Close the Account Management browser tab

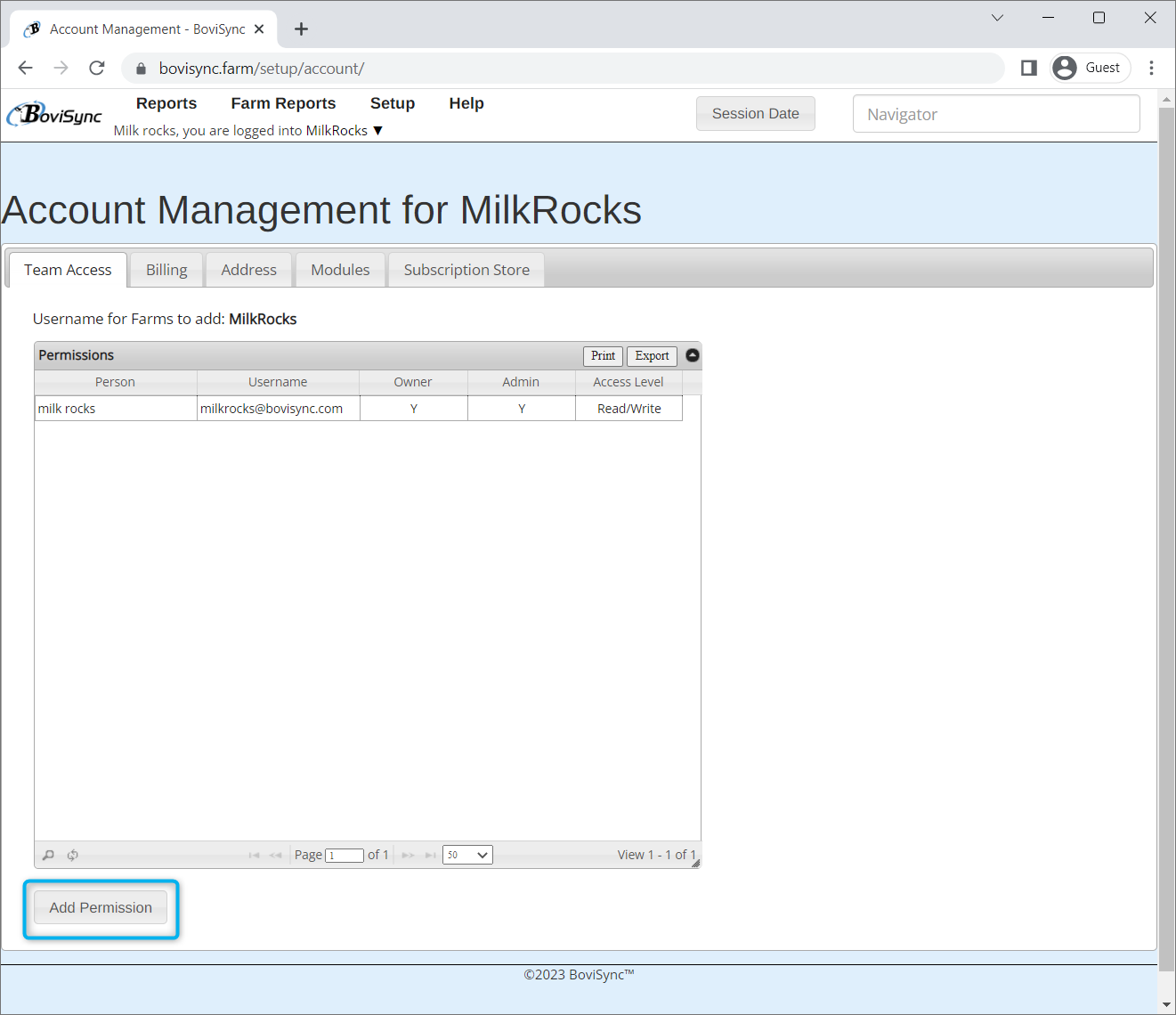tap(259, 29)
